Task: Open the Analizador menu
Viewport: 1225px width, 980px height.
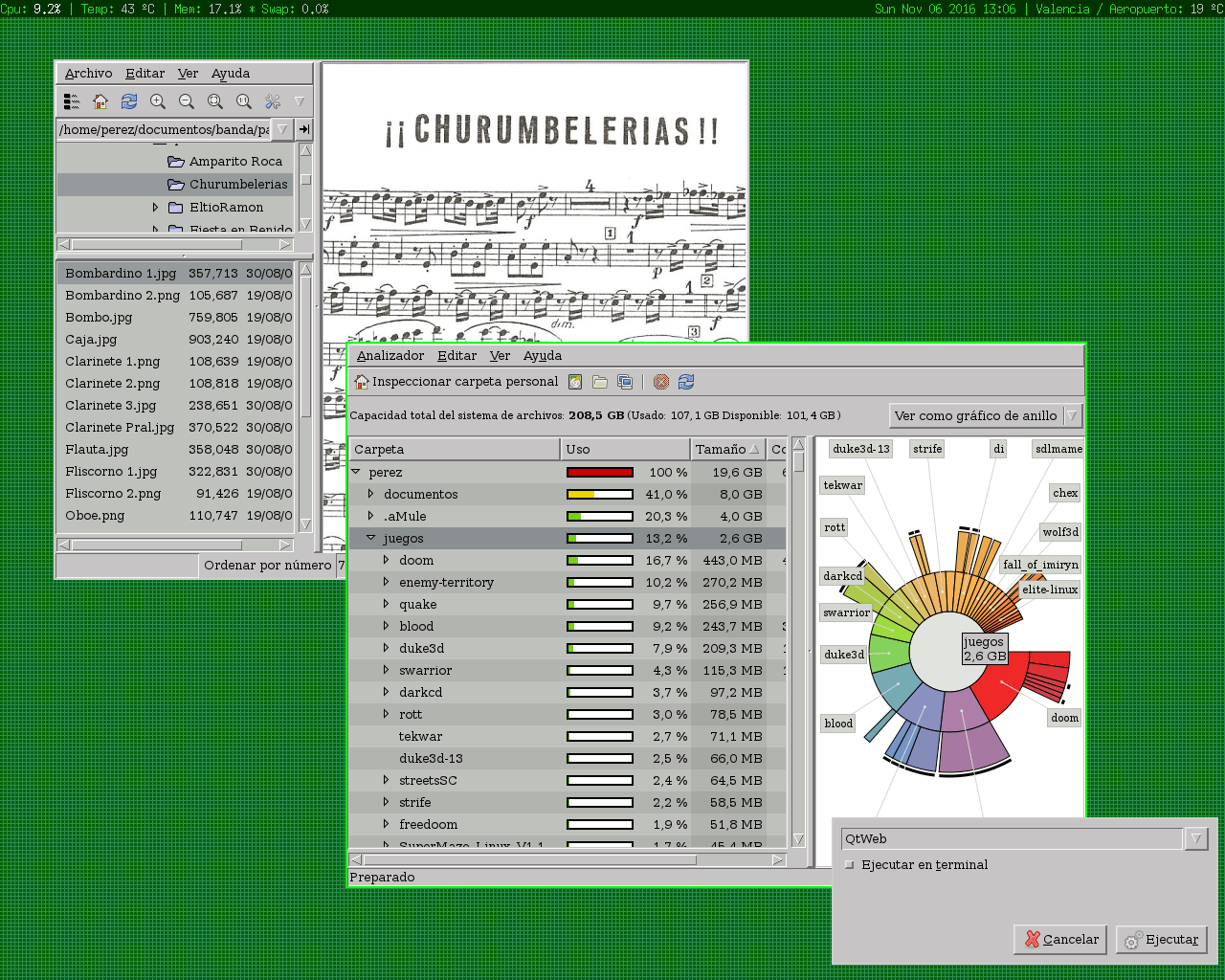Action: tap(390, 356)
